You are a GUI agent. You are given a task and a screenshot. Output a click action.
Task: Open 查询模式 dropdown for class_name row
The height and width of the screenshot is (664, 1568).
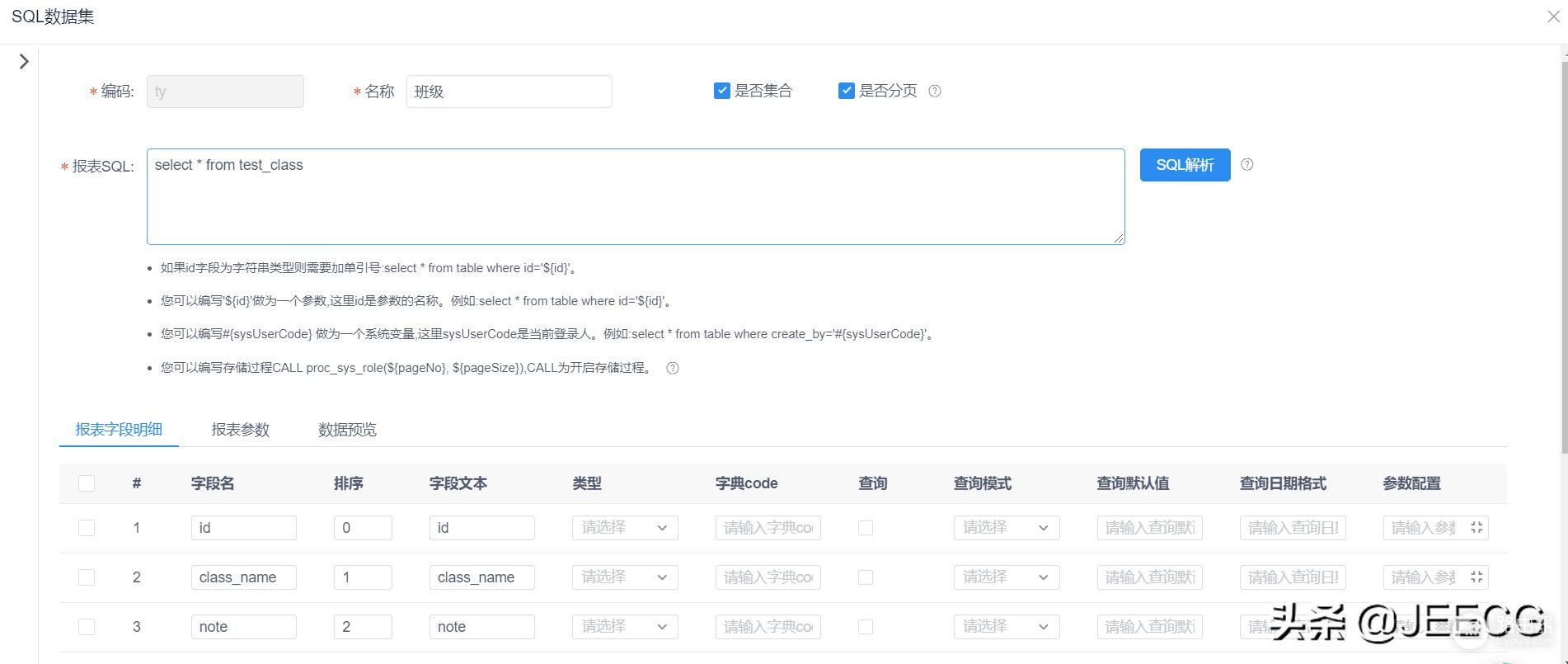click(1007, 577)
